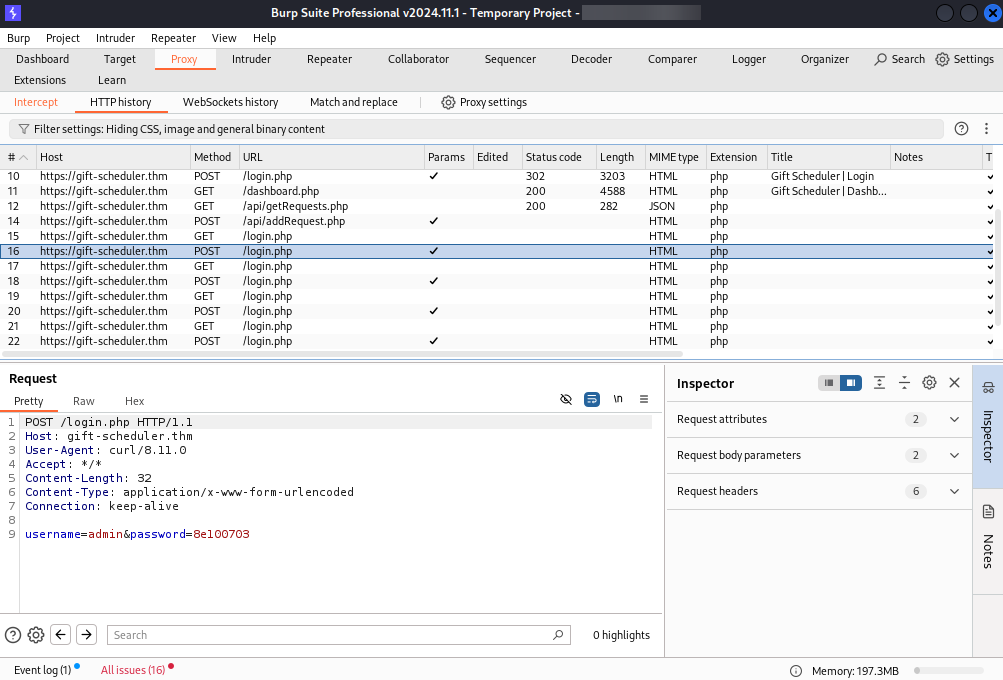This screenshot has width=1003, height=680.
Task: Open help for the HTTP history filter
Action: (x=961, y=129)
